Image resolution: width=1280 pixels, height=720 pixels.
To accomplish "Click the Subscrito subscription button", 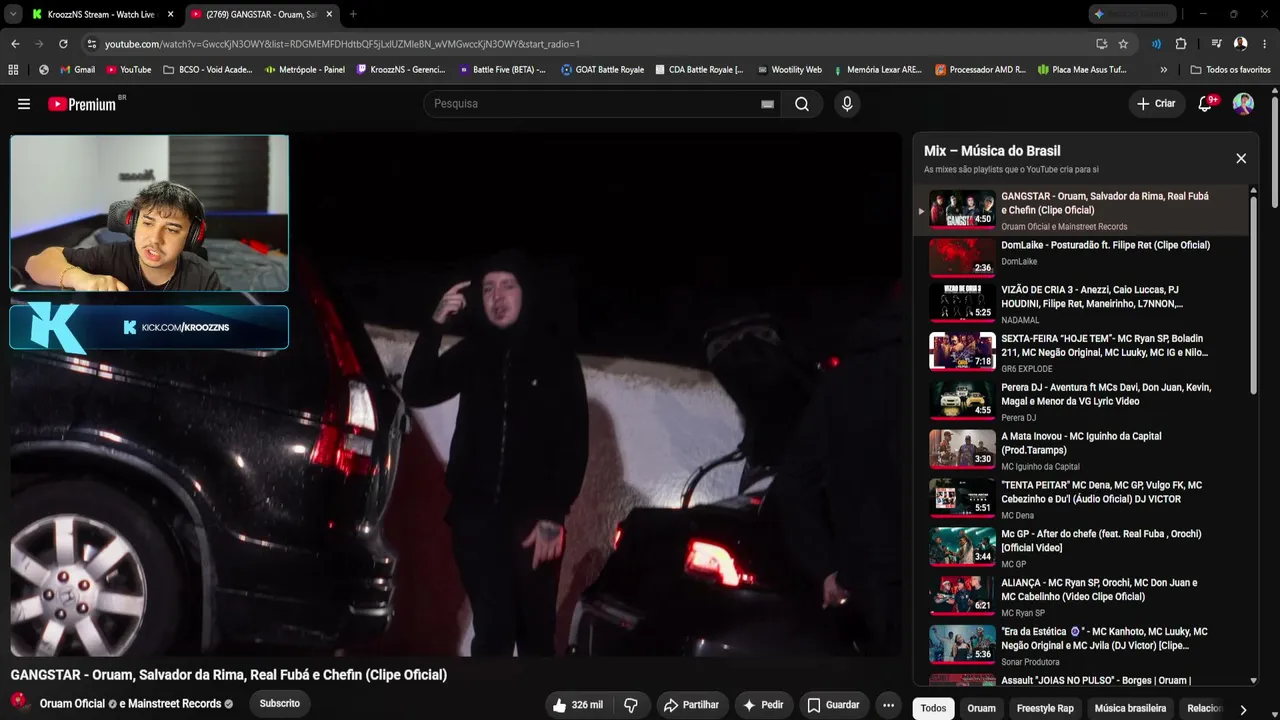I will 280,704.
